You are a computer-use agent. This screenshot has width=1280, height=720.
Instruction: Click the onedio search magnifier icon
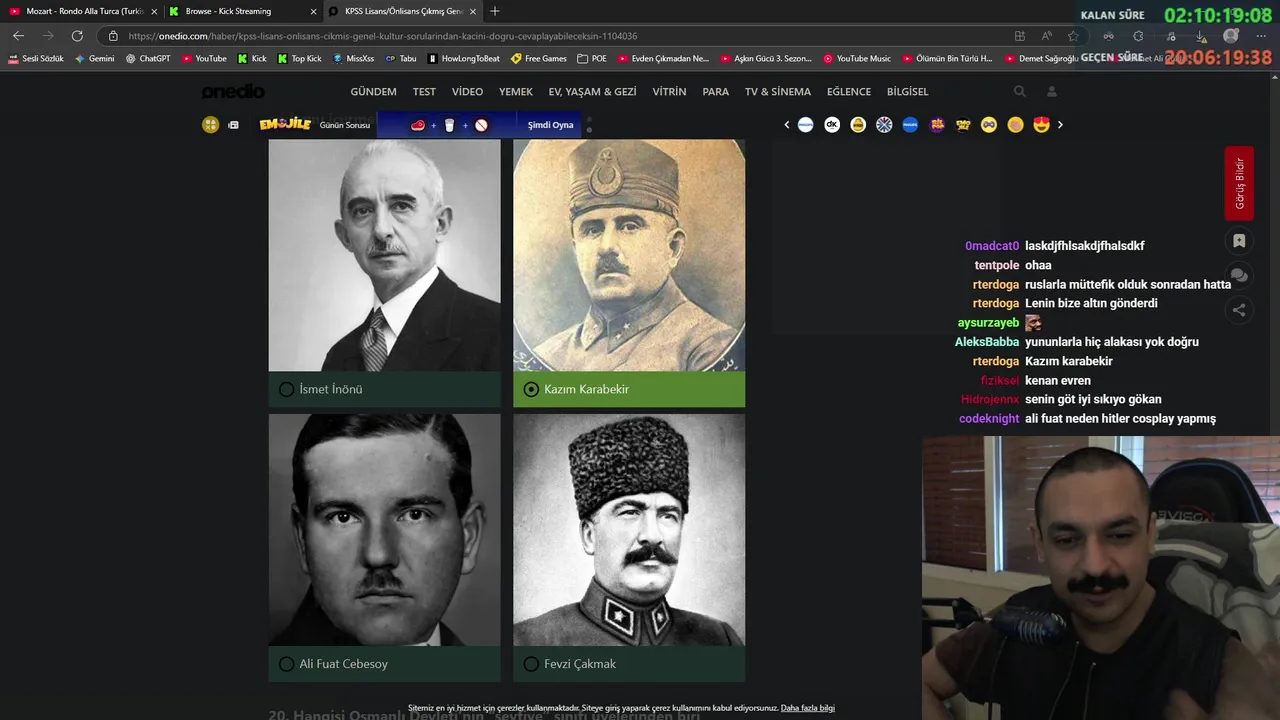pos(1020,91)
